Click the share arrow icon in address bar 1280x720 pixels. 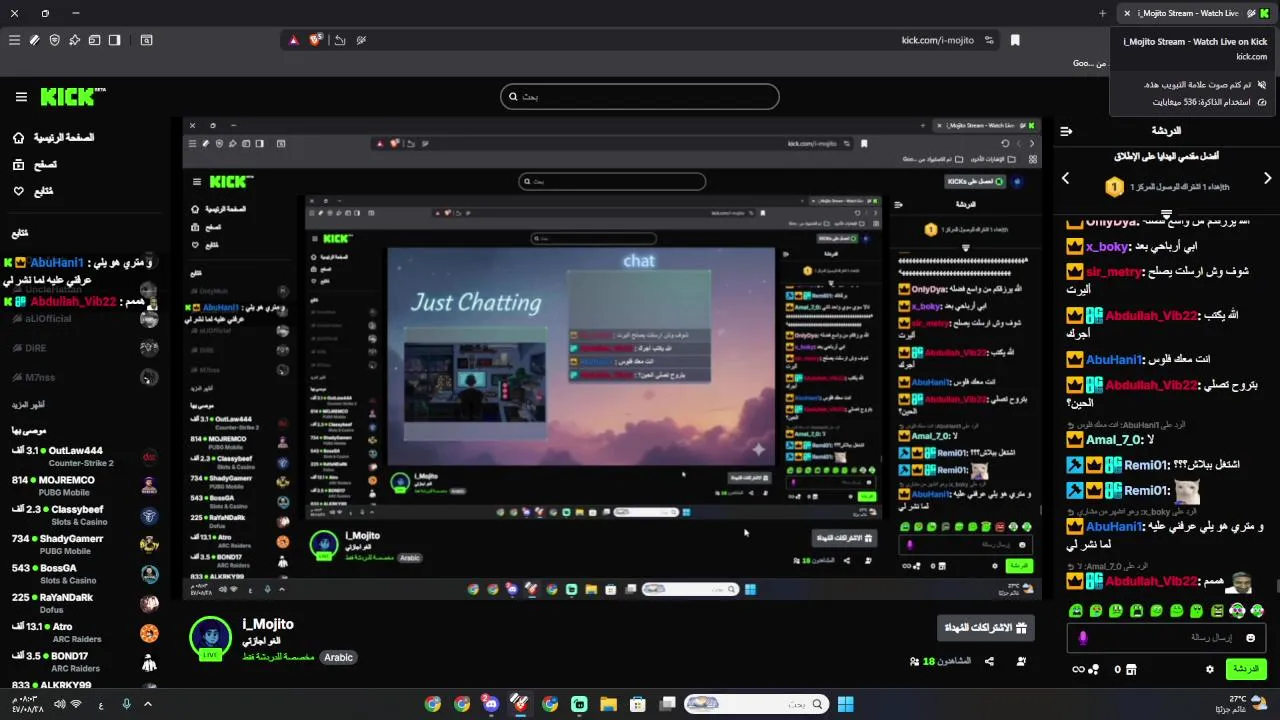[340, 40]
